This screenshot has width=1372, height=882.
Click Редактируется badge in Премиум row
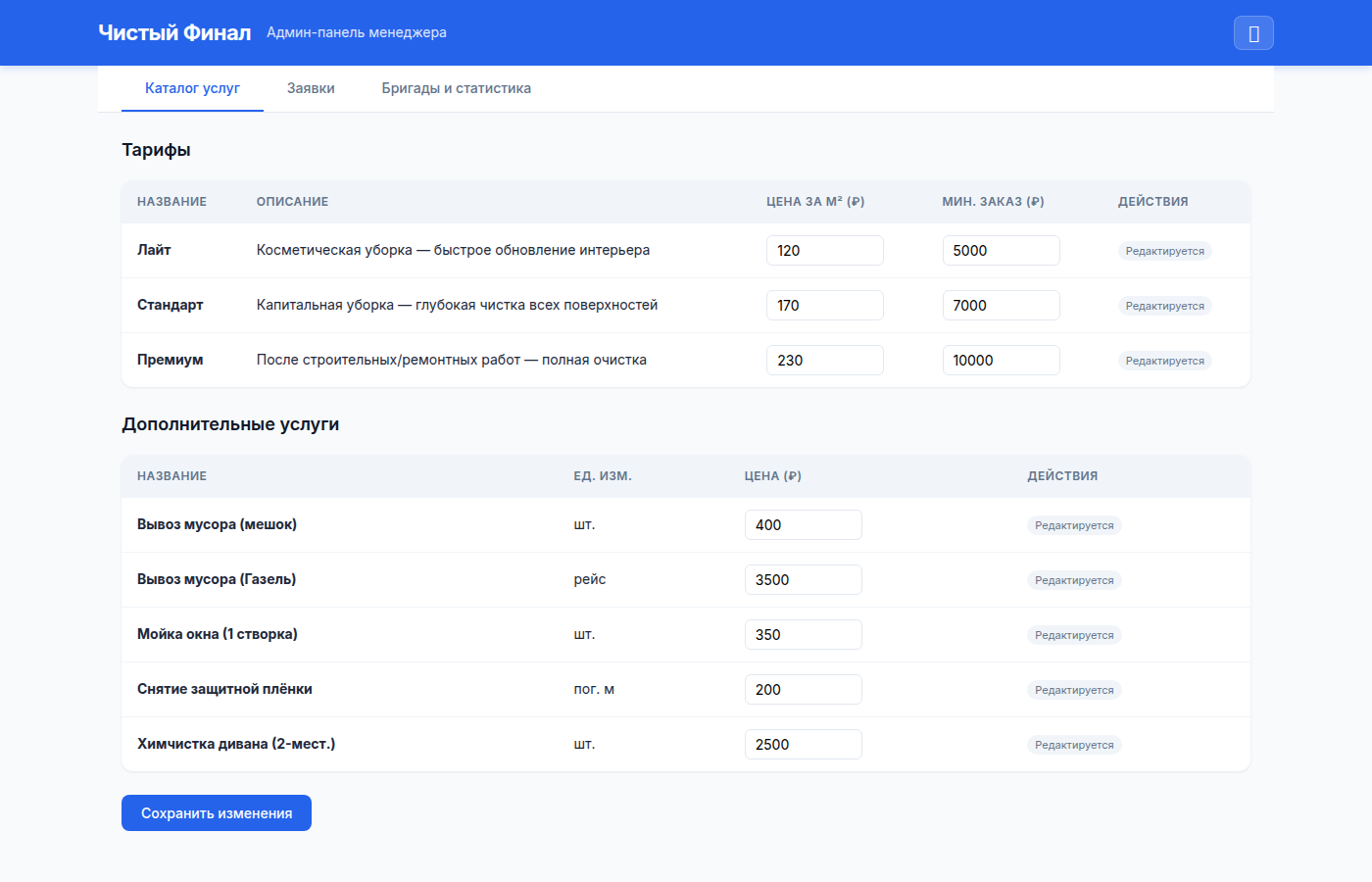coord(1165,361)
